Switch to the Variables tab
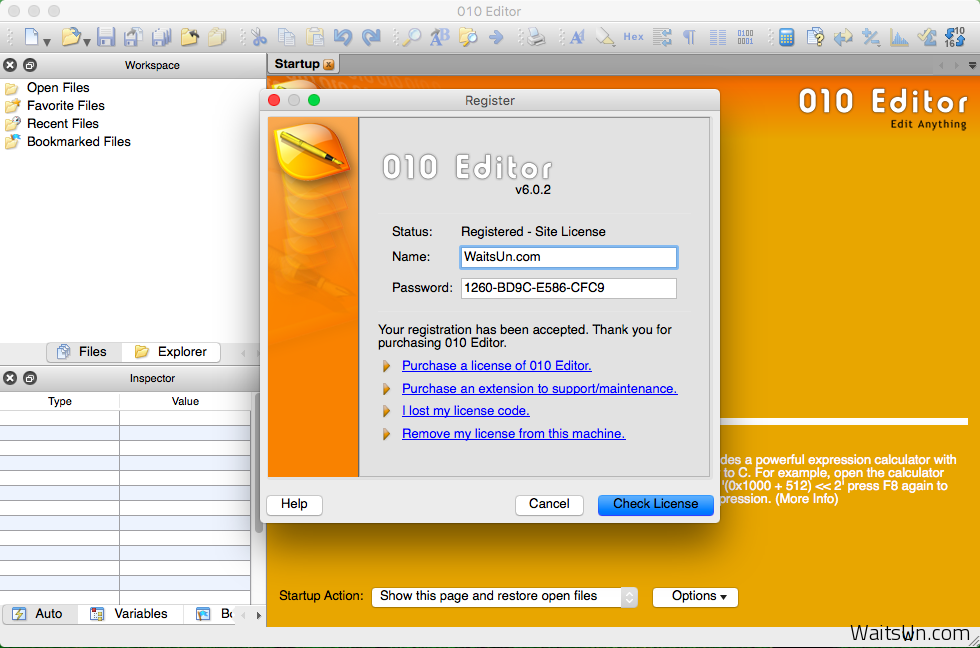This screenshot has height=648, width=980. pos(130,614)
